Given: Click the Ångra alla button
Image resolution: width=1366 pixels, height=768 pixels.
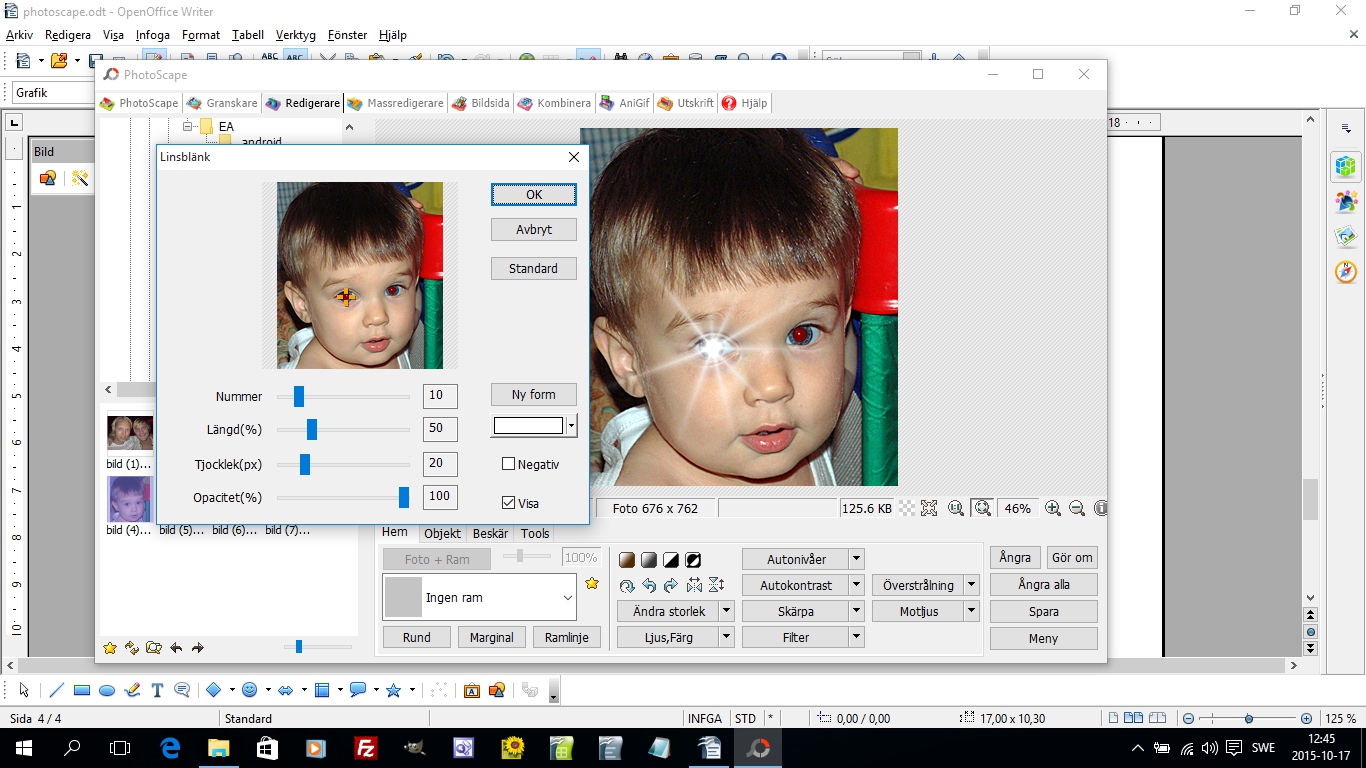Looking at the screenshot, I should [1044, 585].
